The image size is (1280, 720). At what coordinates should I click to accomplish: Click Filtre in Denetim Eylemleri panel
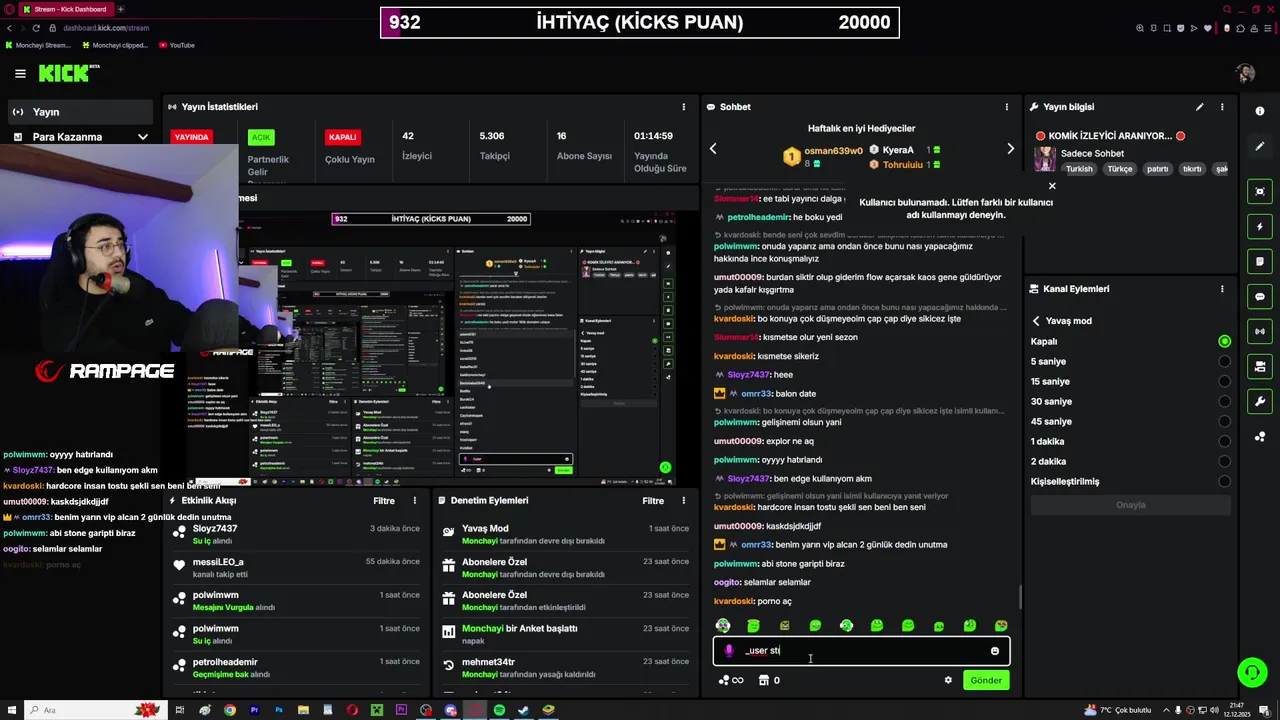click(653, 501)
